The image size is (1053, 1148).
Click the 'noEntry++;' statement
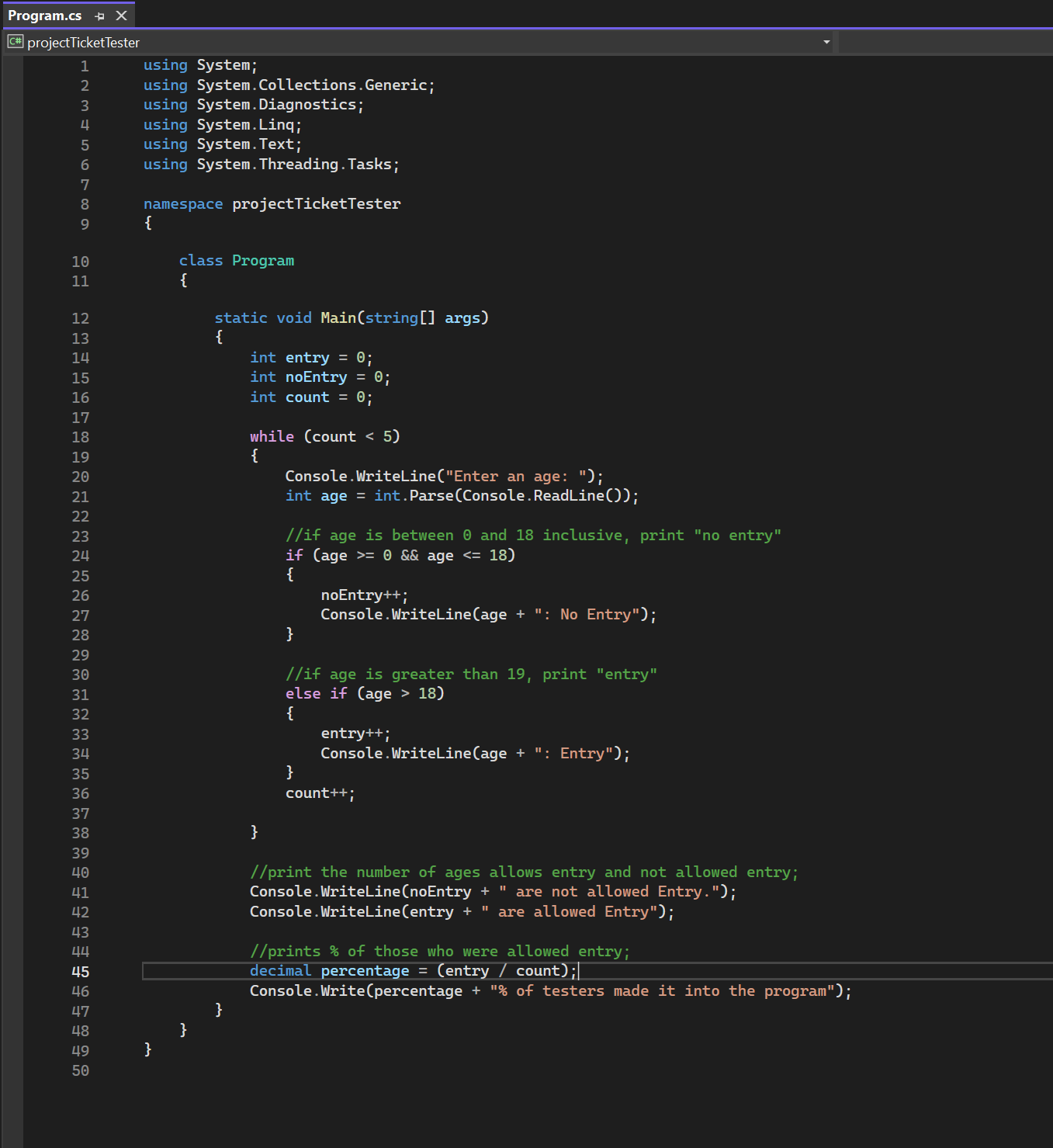point(365,595)
